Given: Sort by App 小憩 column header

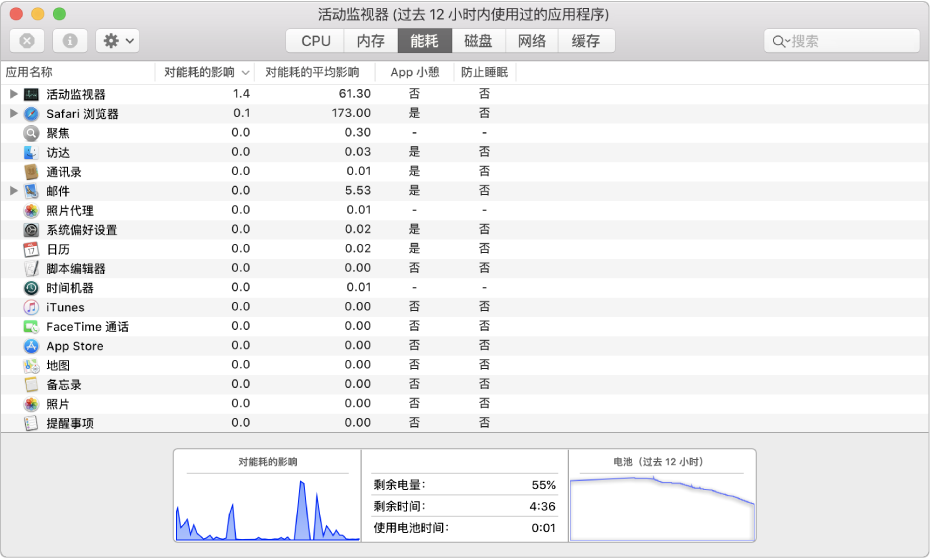Looking at the screenshot, I should 414,72.
